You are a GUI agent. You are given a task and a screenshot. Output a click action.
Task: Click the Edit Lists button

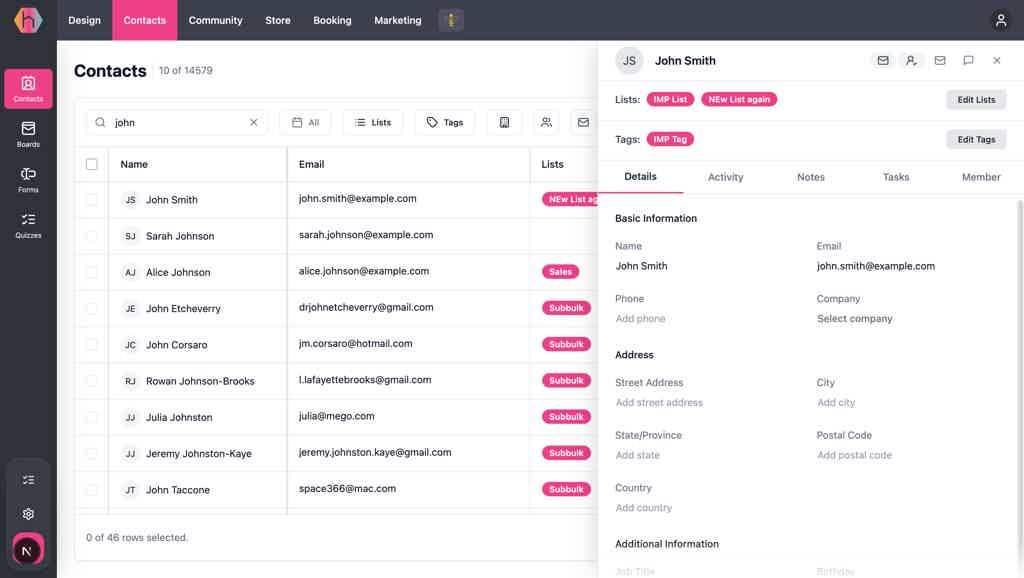click(976, 99)
